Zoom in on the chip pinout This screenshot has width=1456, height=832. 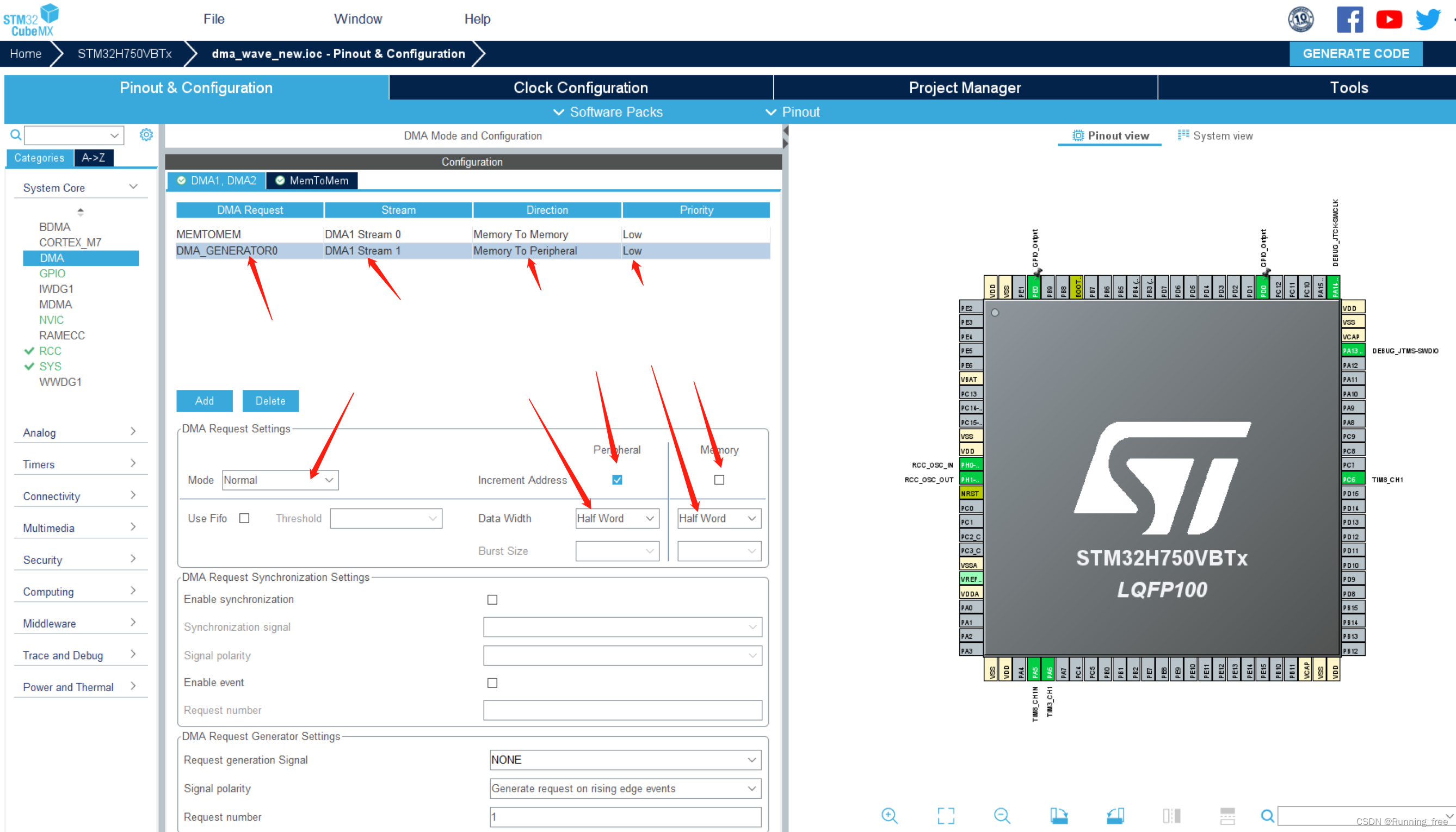tap(890, 816)
